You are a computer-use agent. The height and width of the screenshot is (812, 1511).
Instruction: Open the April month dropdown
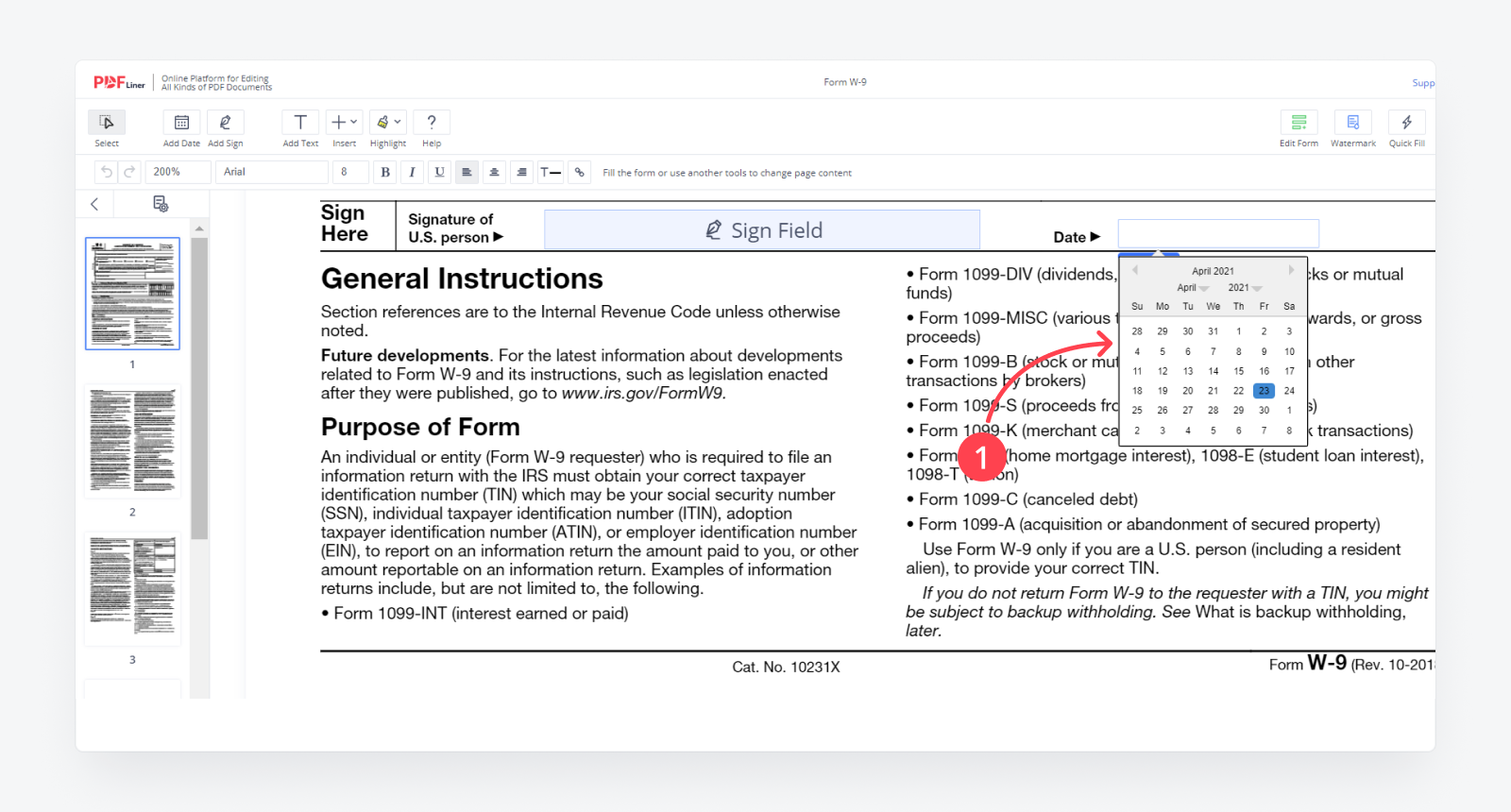pos(1192,288)
